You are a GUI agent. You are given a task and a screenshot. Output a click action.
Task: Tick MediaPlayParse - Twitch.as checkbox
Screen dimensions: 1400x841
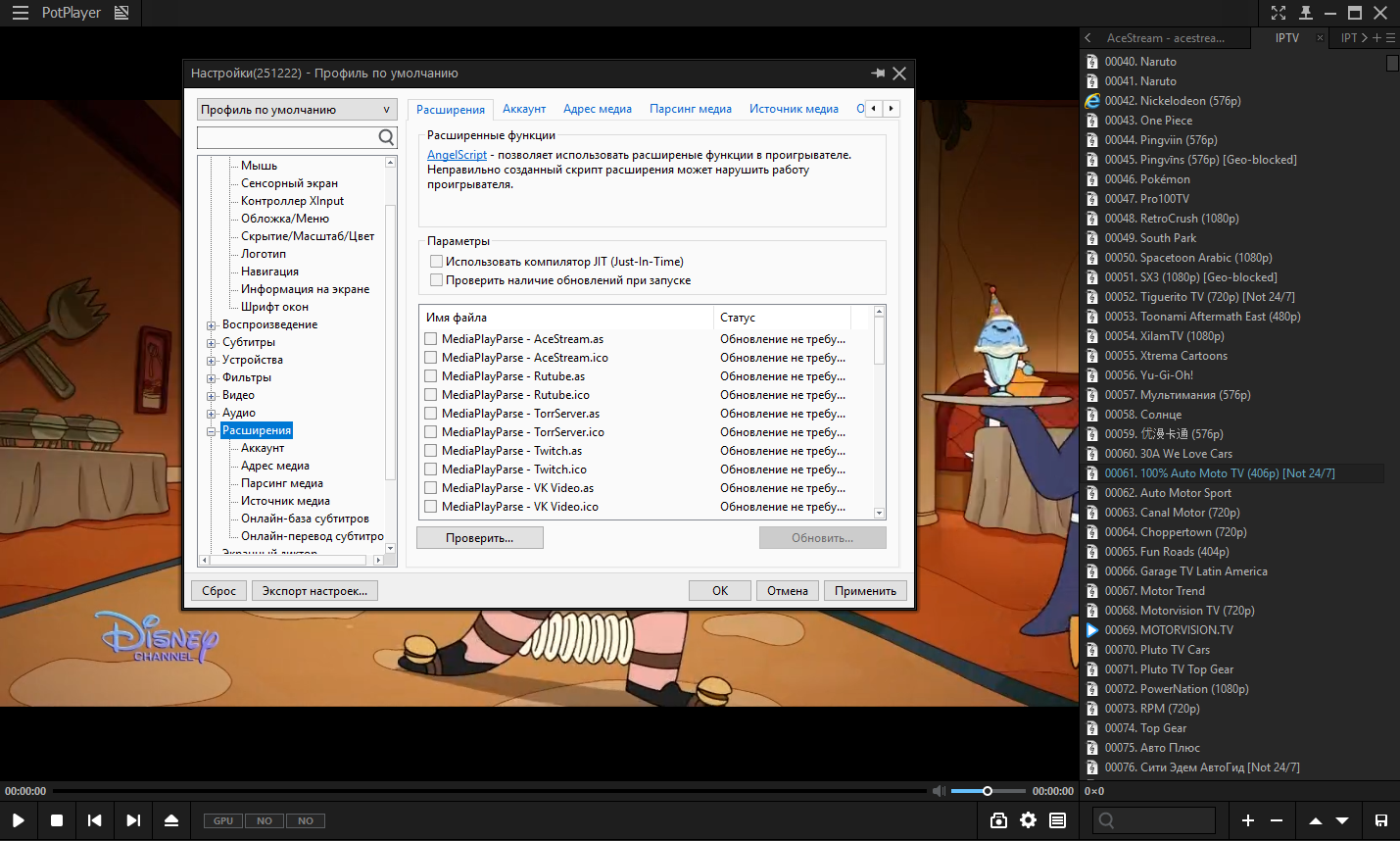coord(430,451)
